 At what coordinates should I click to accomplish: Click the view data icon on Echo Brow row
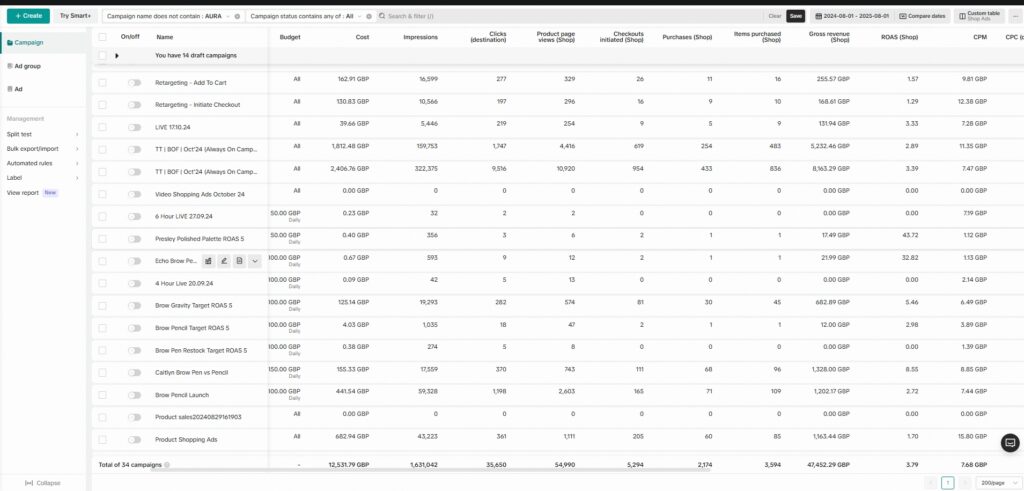click(x=208, y=261)
